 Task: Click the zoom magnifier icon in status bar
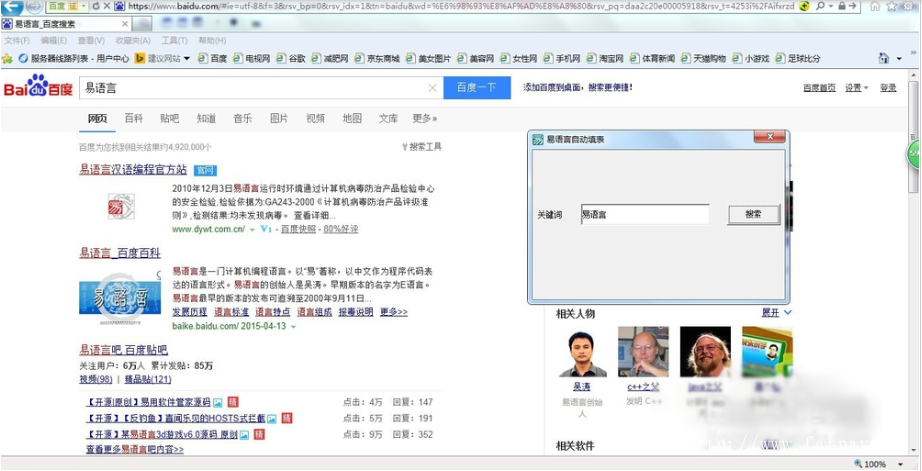[x=855, y=464]
